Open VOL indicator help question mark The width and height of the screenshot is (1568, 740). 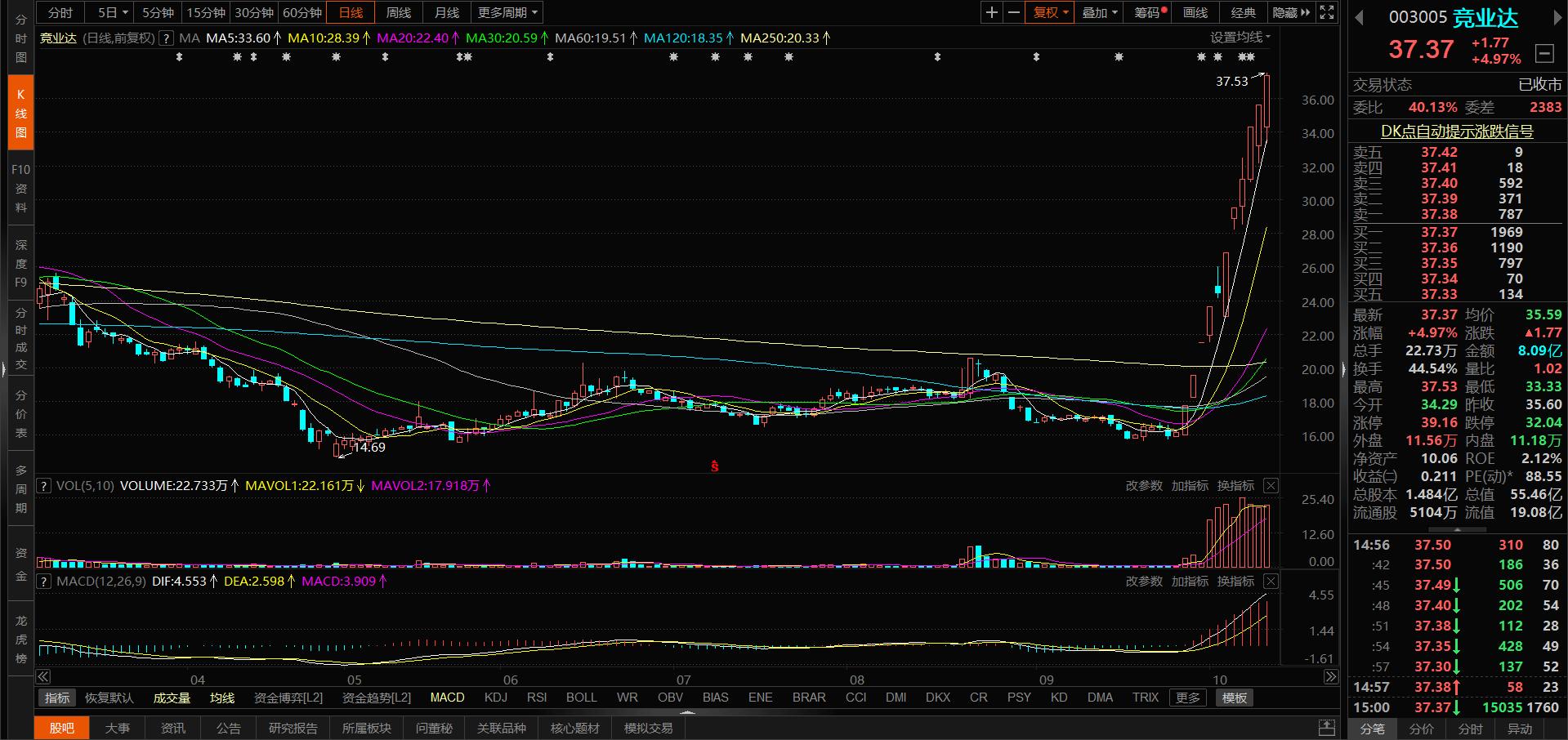44,485
